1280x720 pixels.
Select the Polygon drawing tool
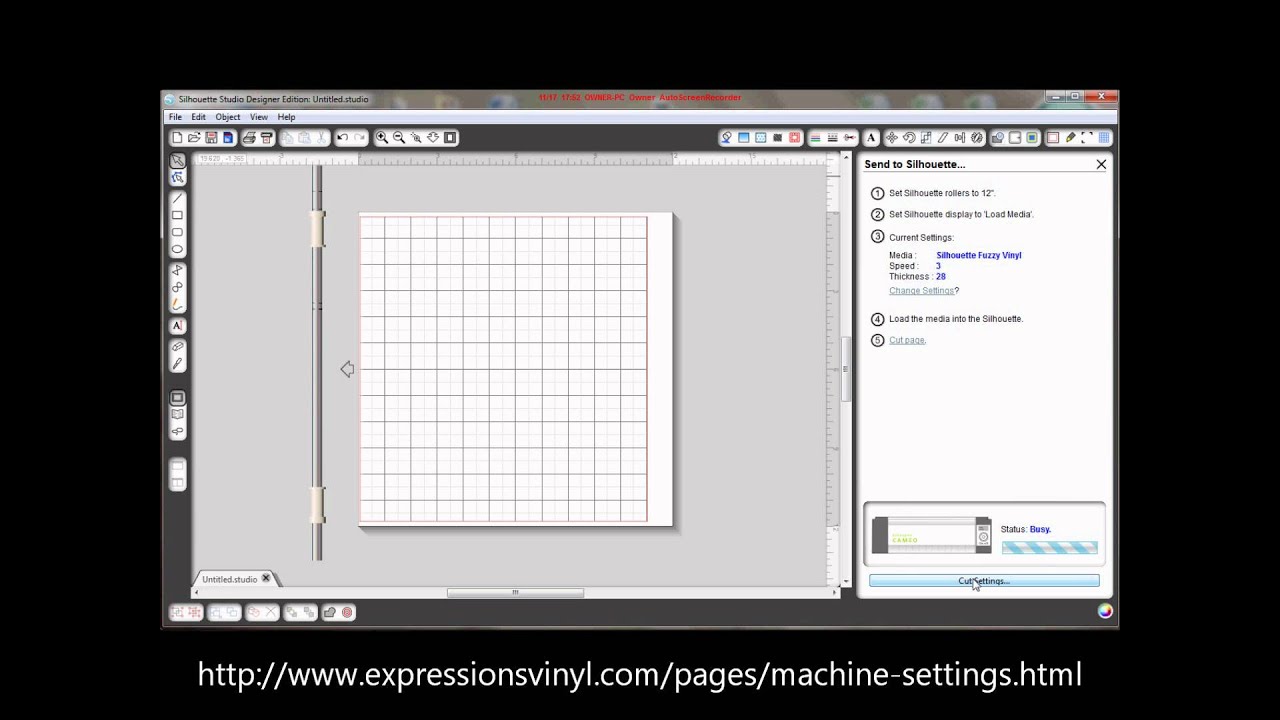[177, 270]
